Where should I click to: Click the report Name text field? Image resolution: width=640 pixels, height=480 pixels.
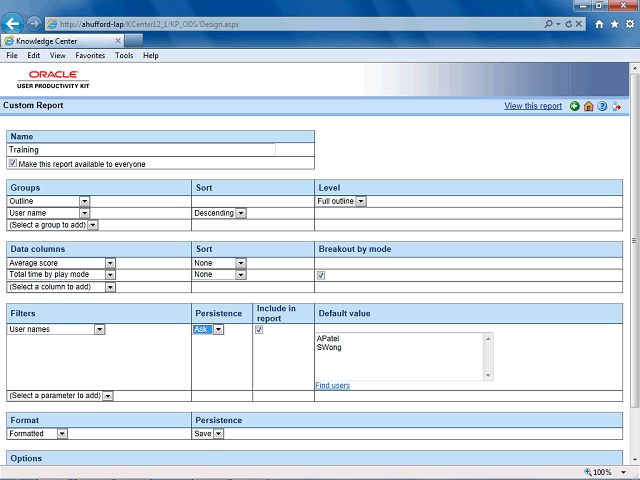[141, 150]
